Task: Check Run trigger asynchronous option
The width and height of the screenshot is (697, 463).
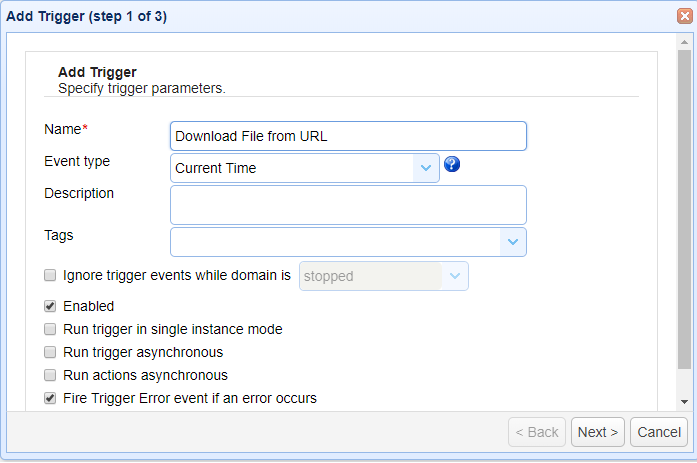Action: pos(50,352)
